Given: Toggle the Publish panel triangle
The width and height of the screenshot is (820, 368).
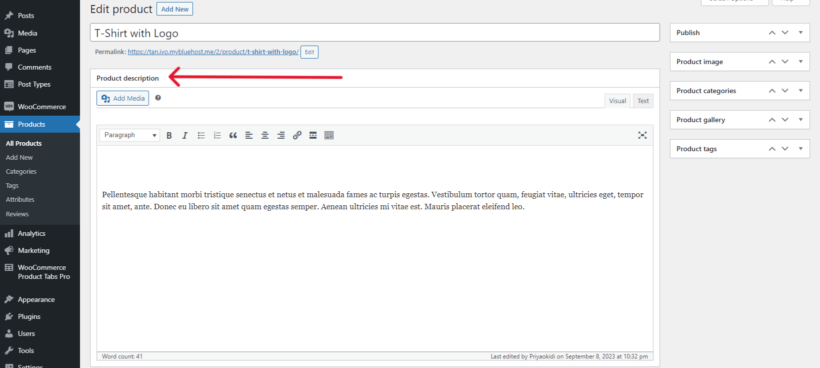Looking at the screenshot, I should 801,32.
